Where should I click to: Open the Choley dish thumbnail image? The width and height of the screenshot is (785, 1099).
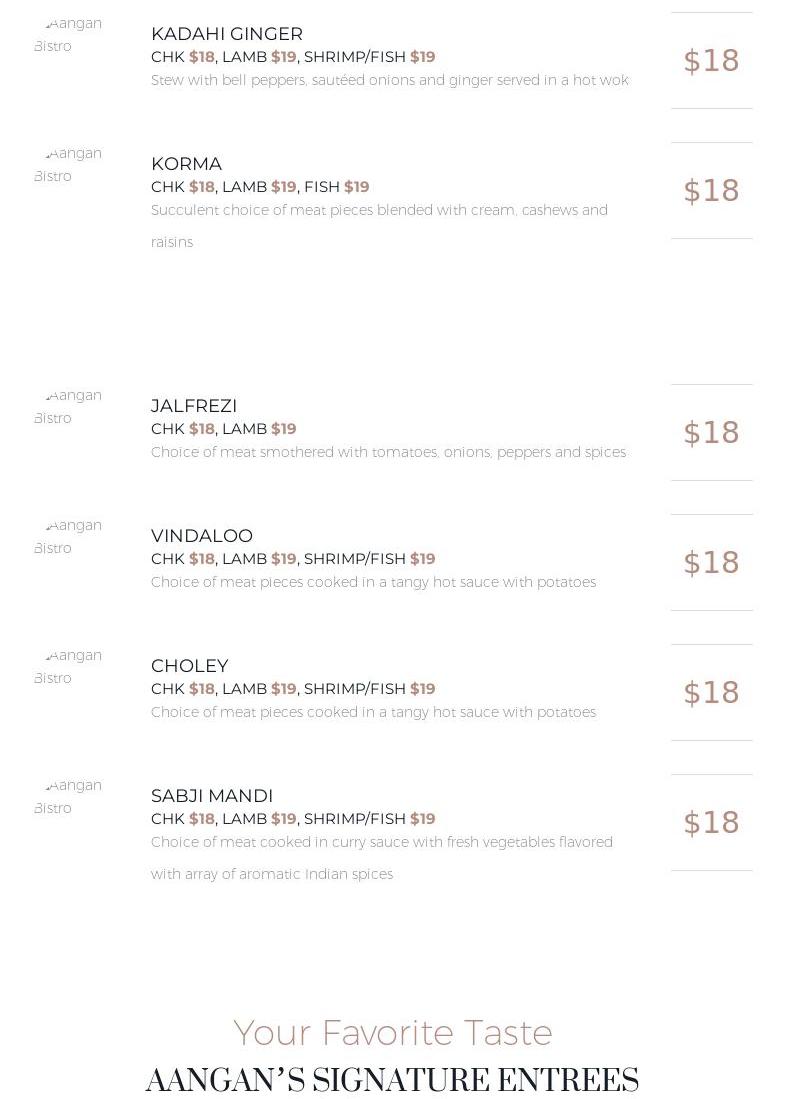[68, 667]
